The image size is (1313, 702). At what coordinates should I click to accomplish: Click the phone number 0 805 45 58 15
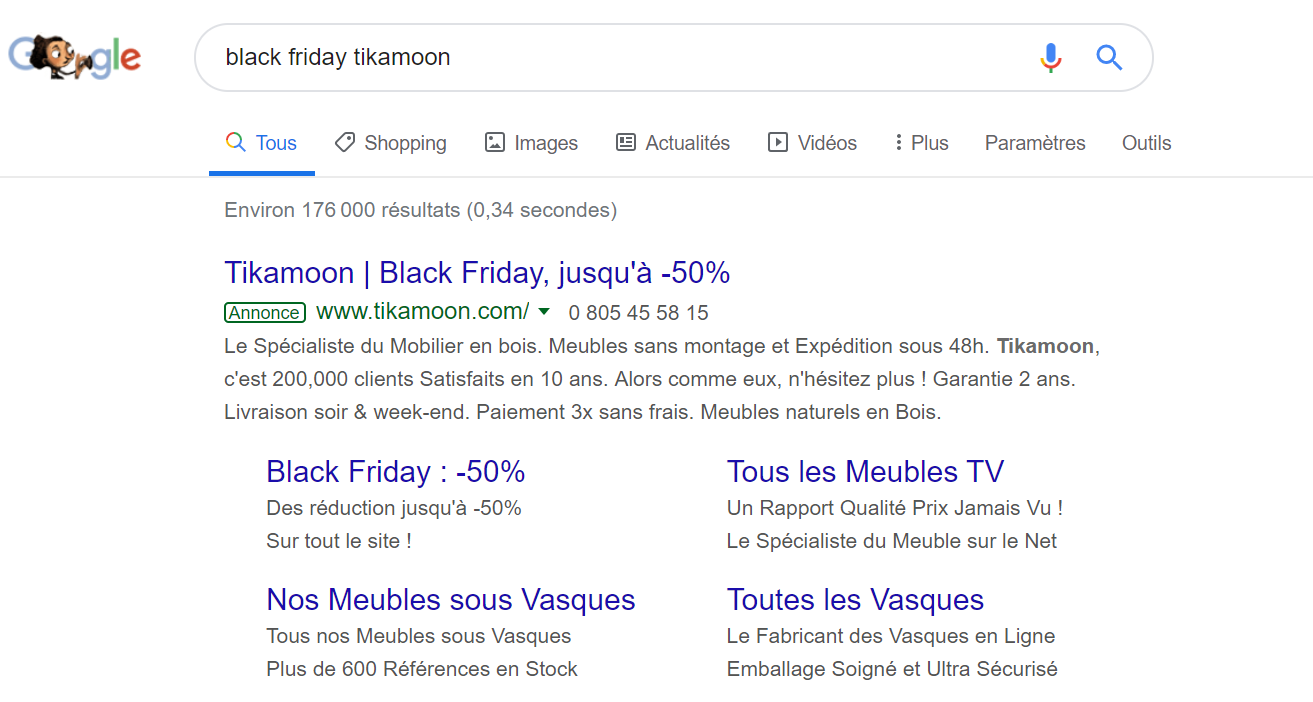coord(638,313)
